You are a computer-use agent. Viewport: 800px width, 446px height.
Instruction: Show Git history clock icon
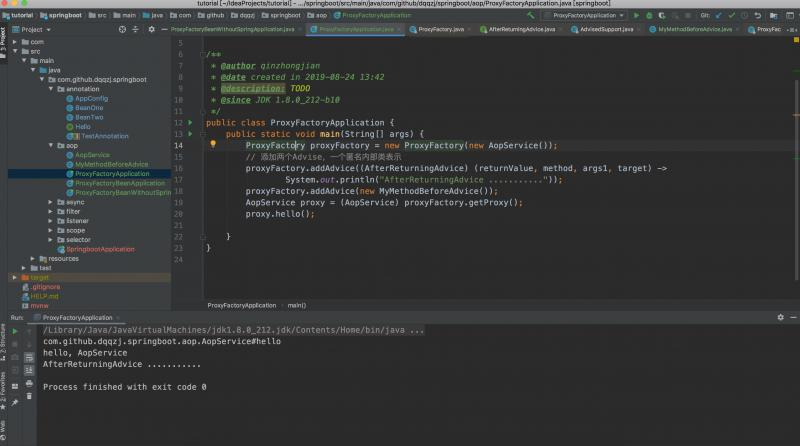[744, 15]
